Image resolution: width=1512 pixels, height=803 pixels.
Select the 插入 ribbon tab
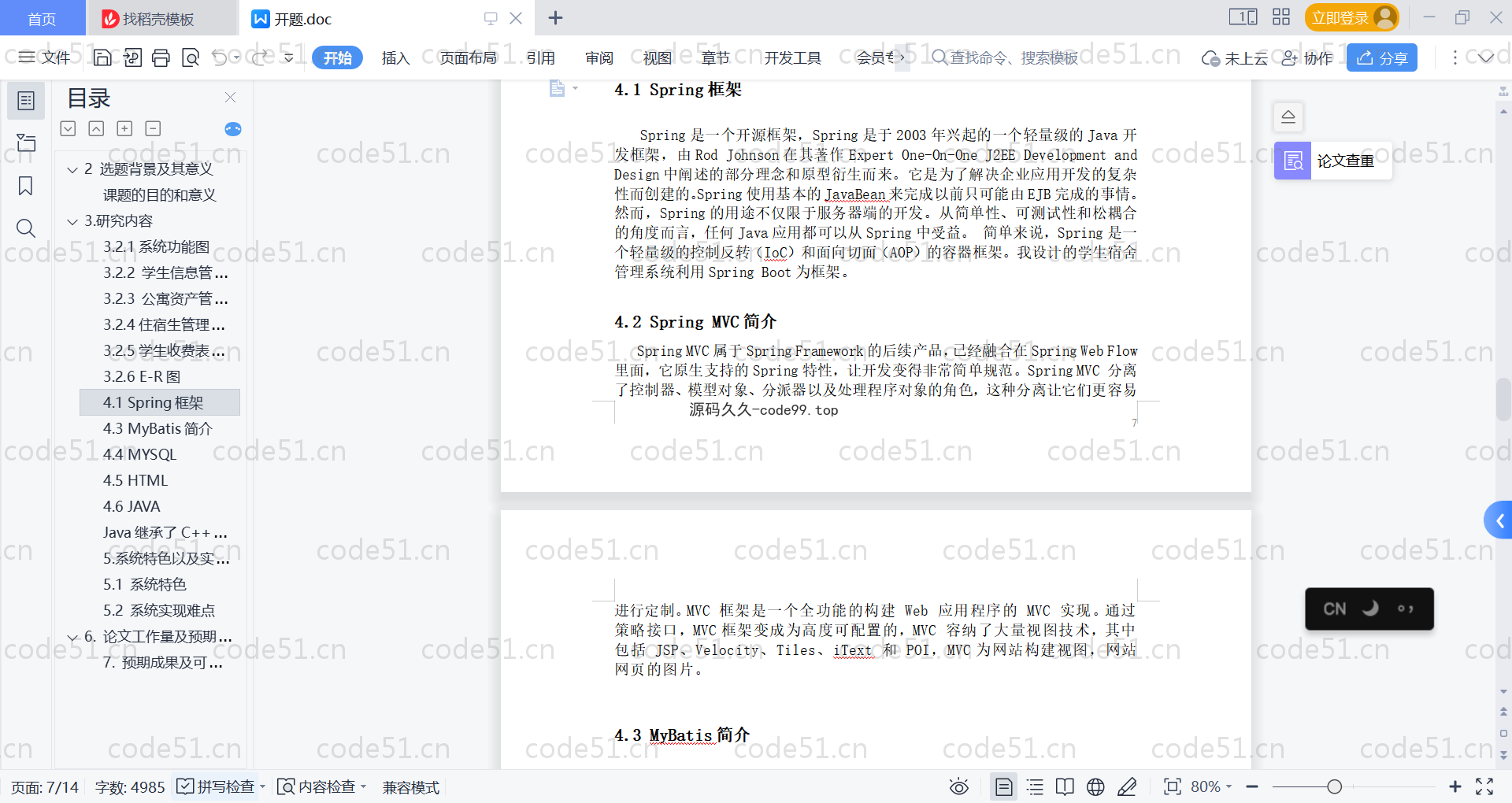coord(395,57)
